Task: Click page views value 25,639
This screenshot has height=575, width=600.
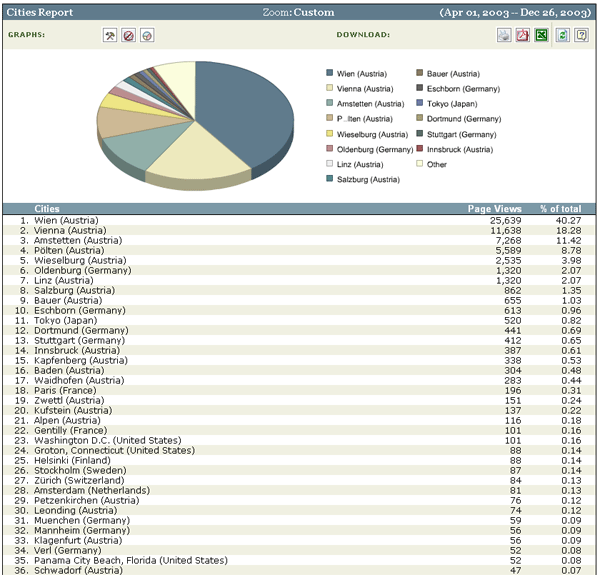Action: coord(505,220)
